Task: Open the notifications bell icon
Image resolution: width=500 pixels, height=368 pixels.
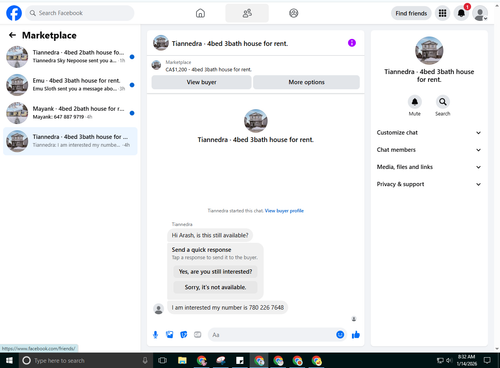Action: (461, 13)
